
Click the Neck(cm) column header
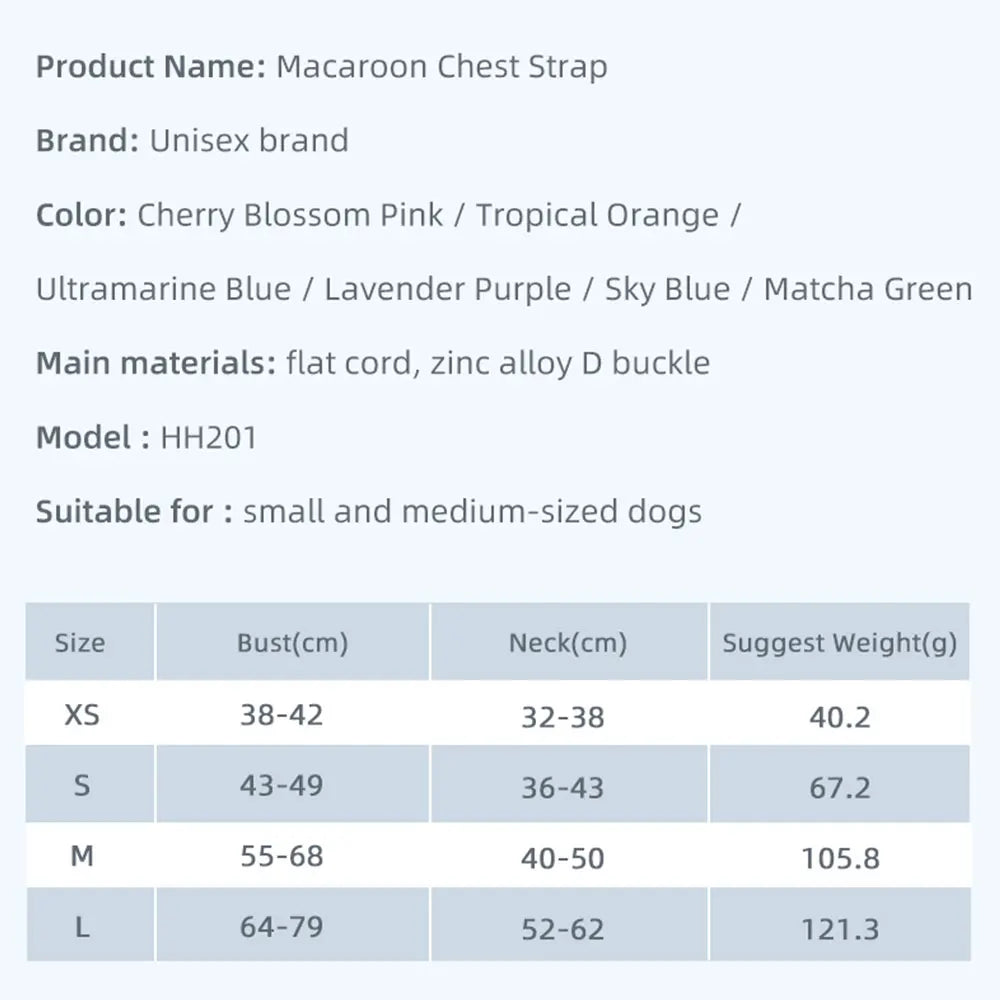(567, 642)
